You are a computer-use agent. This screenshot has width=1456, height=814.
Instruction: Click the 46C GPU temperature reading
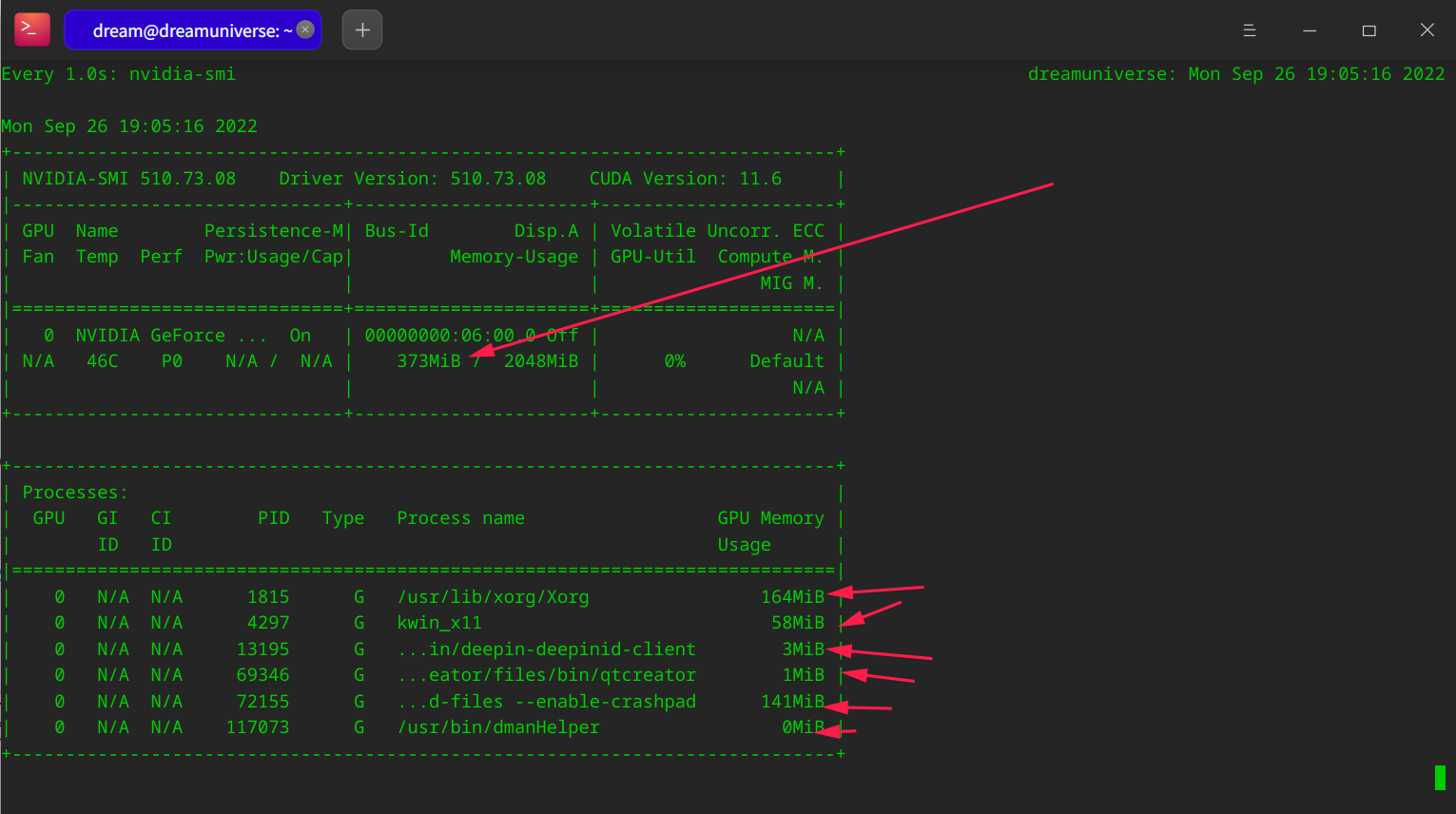pyautogui.click(x=102, y=361)
